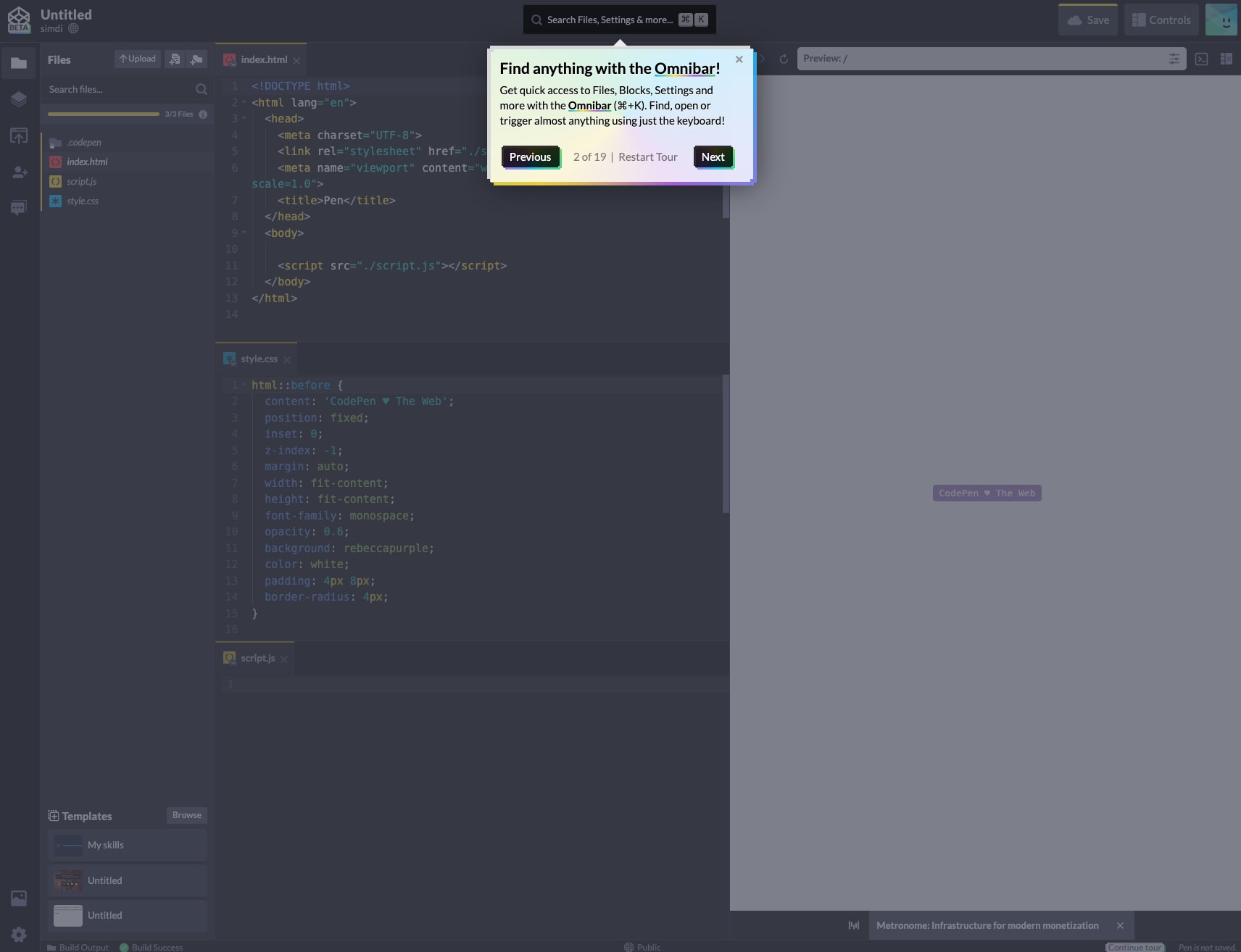This screenshot has width=1241, height=952.
Task: Open the preview settings sliders icon
Action: [x=1174, y=59]
